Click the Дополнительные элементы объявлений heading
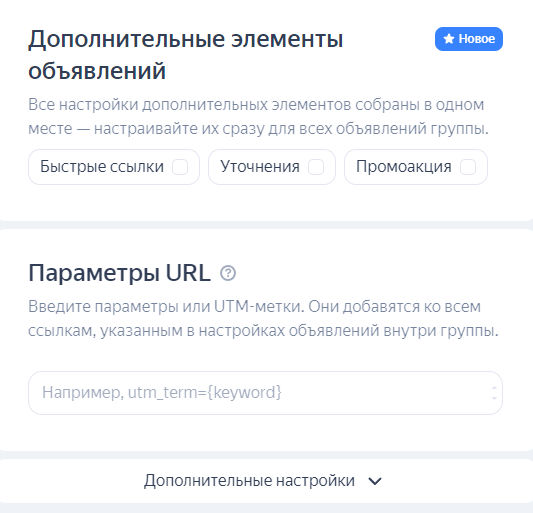Screen dimensions: 533x513 pyautogui.click(x=186, y=54)
